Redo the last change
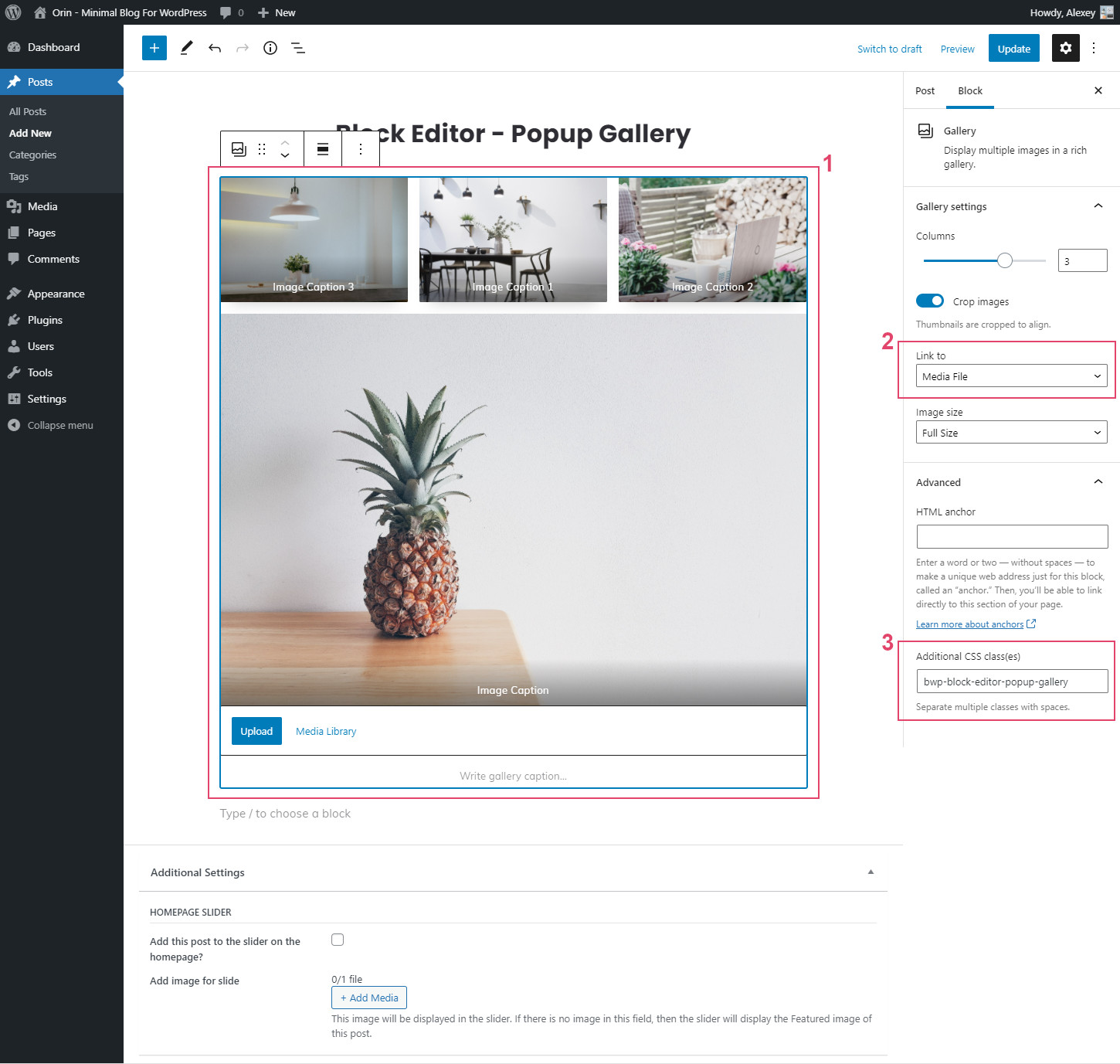 [x=243, y=48]
